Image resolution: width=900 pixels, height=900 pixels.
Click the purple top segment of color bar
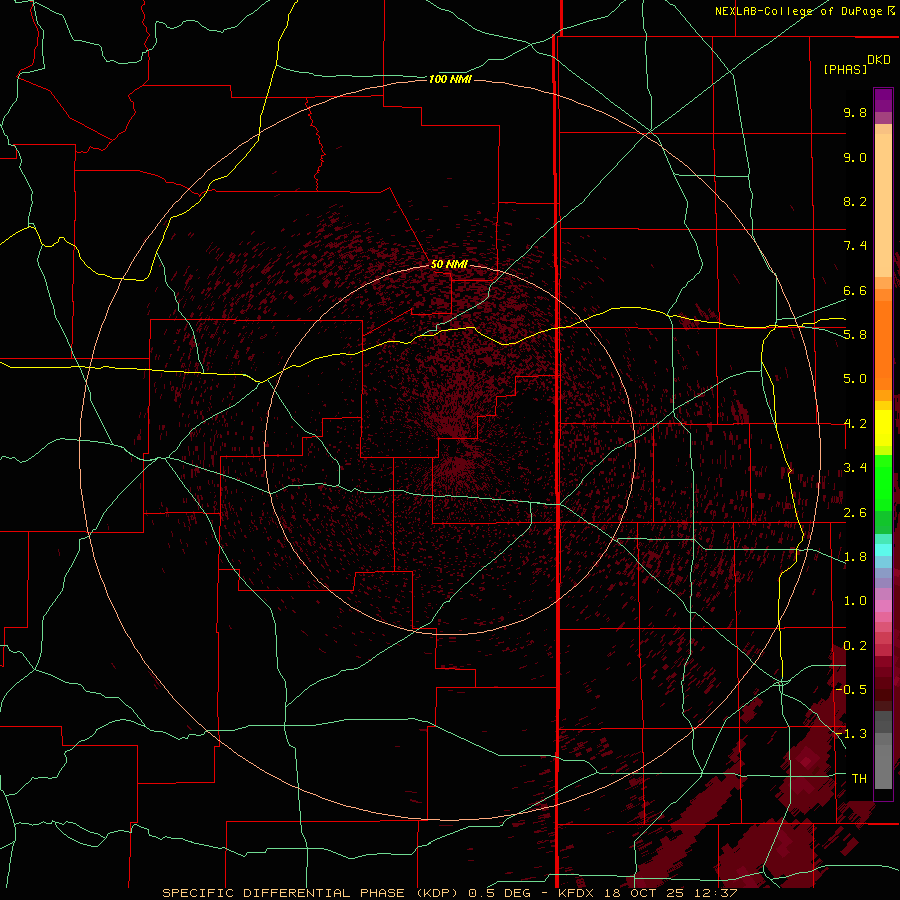[x=883, y=101]
